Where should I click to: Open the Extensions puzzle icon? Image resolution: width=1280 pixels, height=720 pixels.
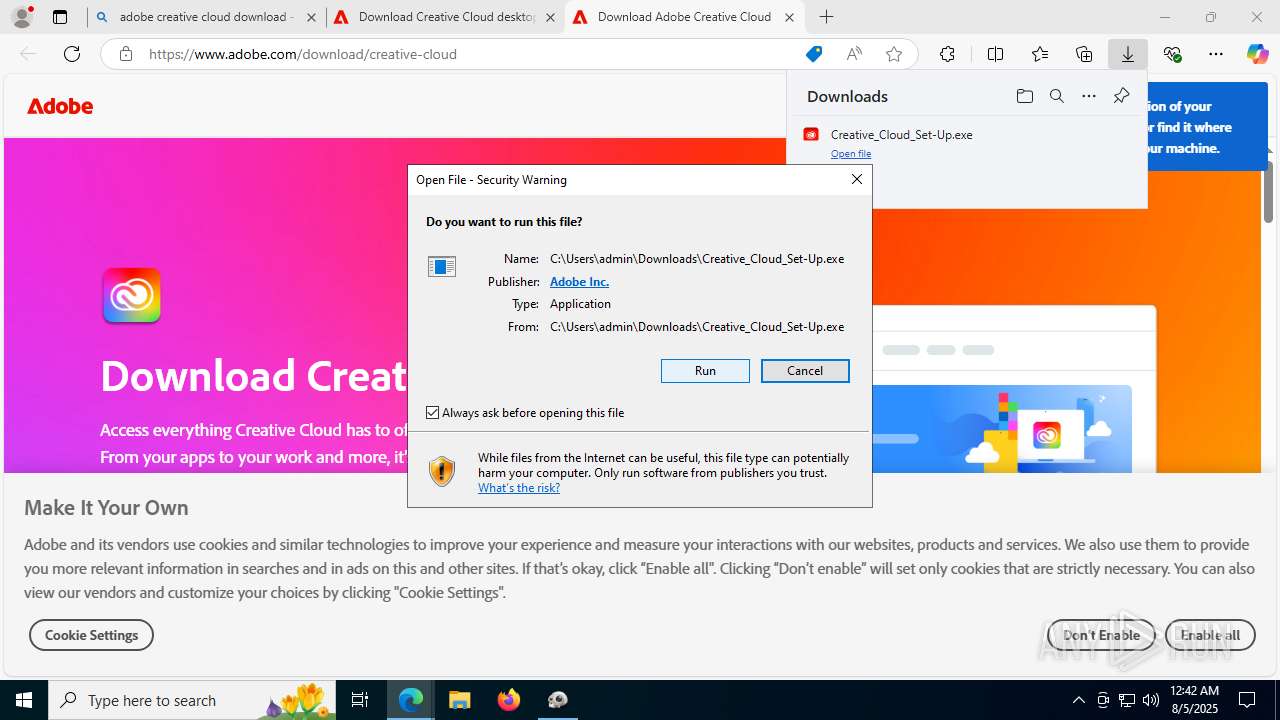tap(947, 54)
